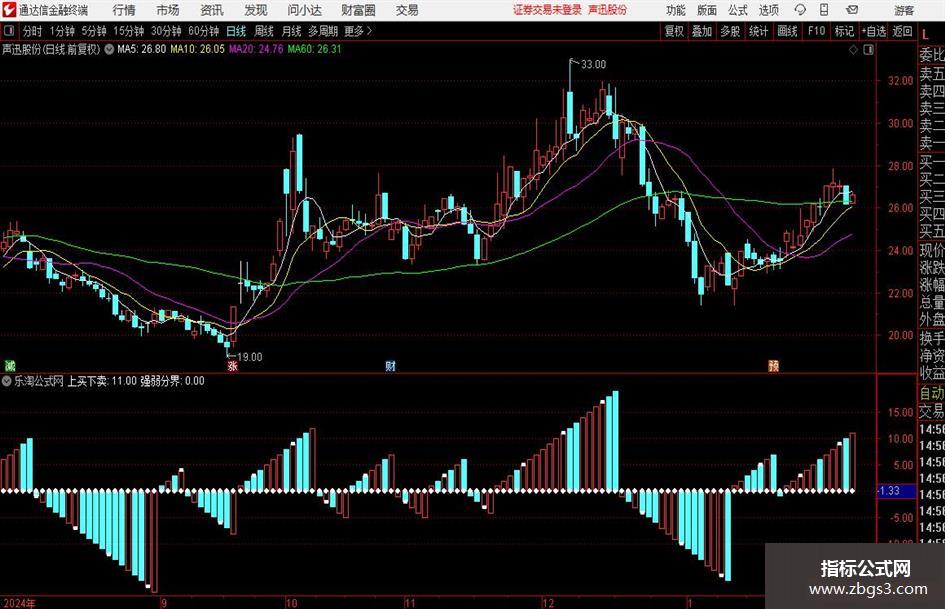Select the 日线 daily period tab
This screenshot has width=945, height=609.
tap(236, 31)
